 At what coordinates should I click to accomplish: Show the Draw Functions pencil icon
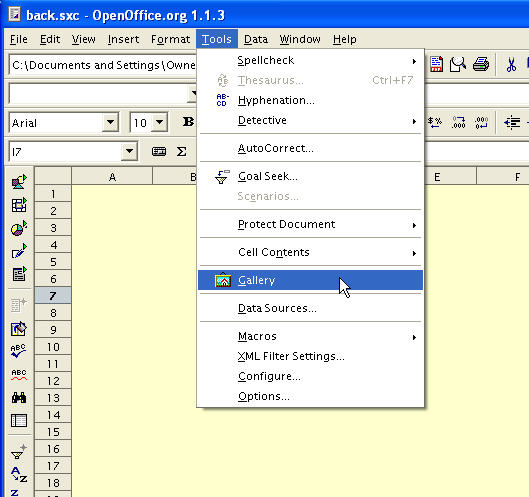click(19, 251)
